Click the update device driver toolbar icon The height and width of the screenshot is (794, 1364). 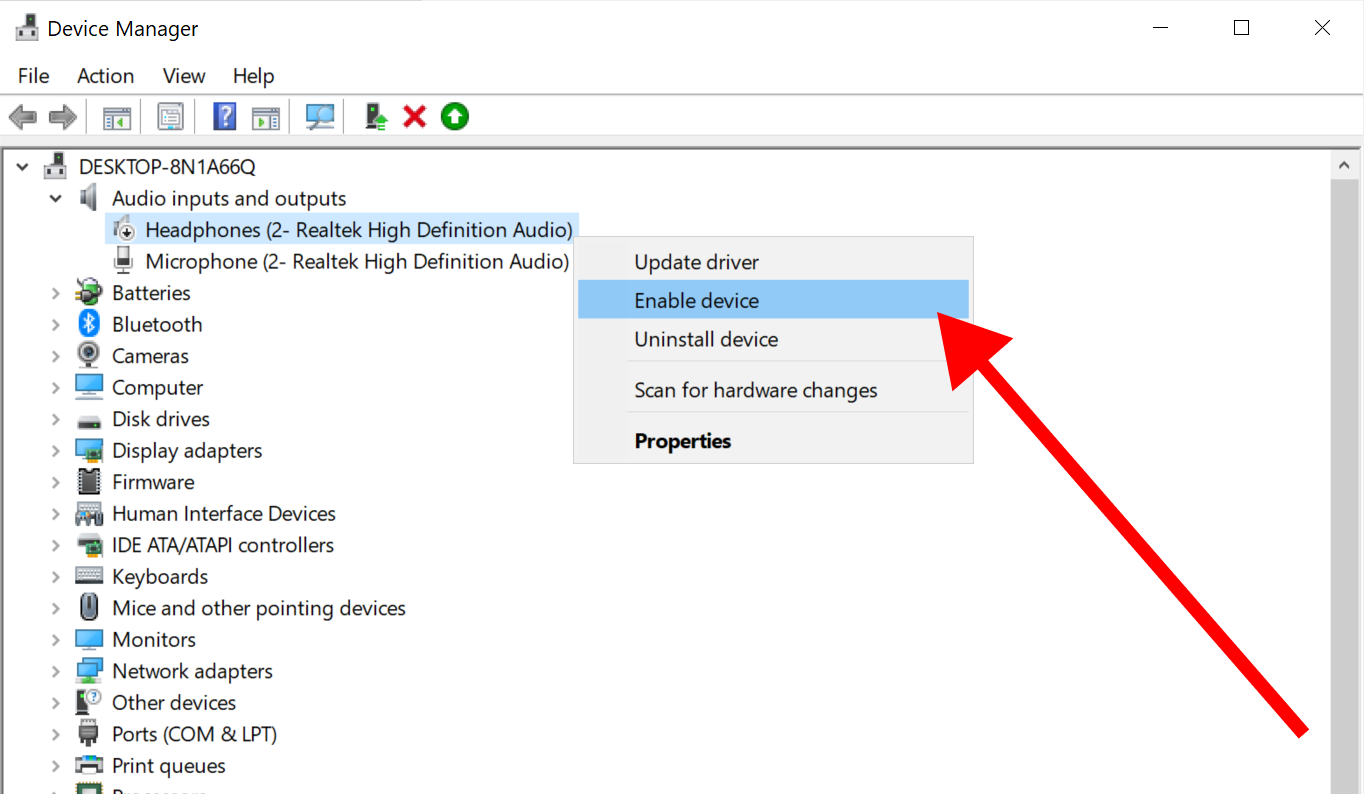pyautogui.click(x=376, y=117)
